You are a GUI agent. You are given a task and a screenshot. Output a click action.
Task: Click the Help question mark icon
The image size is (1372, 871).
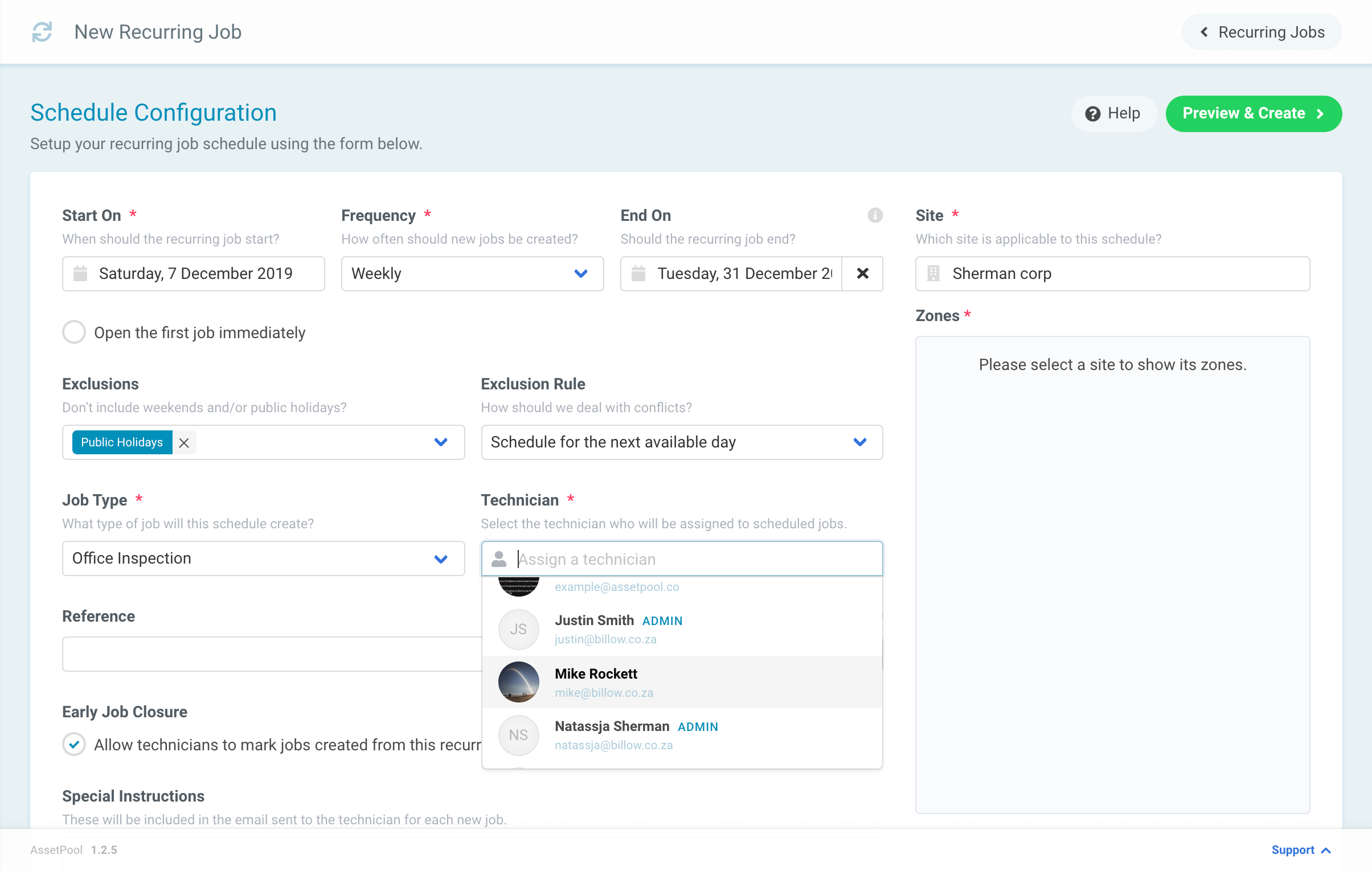[x=1092, y=114]
